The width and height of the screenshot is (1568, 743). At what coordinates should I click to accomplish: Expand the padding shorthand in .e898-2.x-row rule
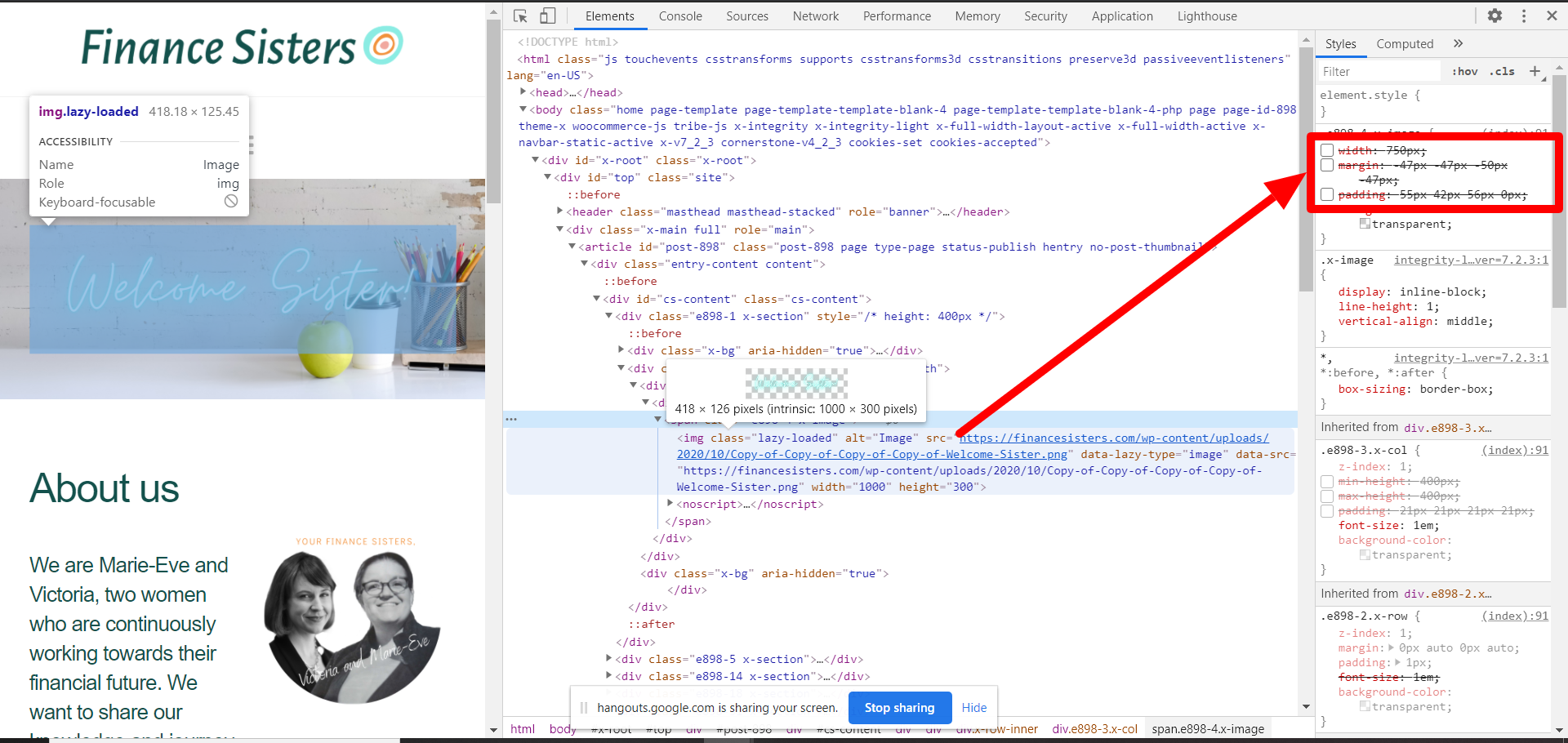(1397, 663)
